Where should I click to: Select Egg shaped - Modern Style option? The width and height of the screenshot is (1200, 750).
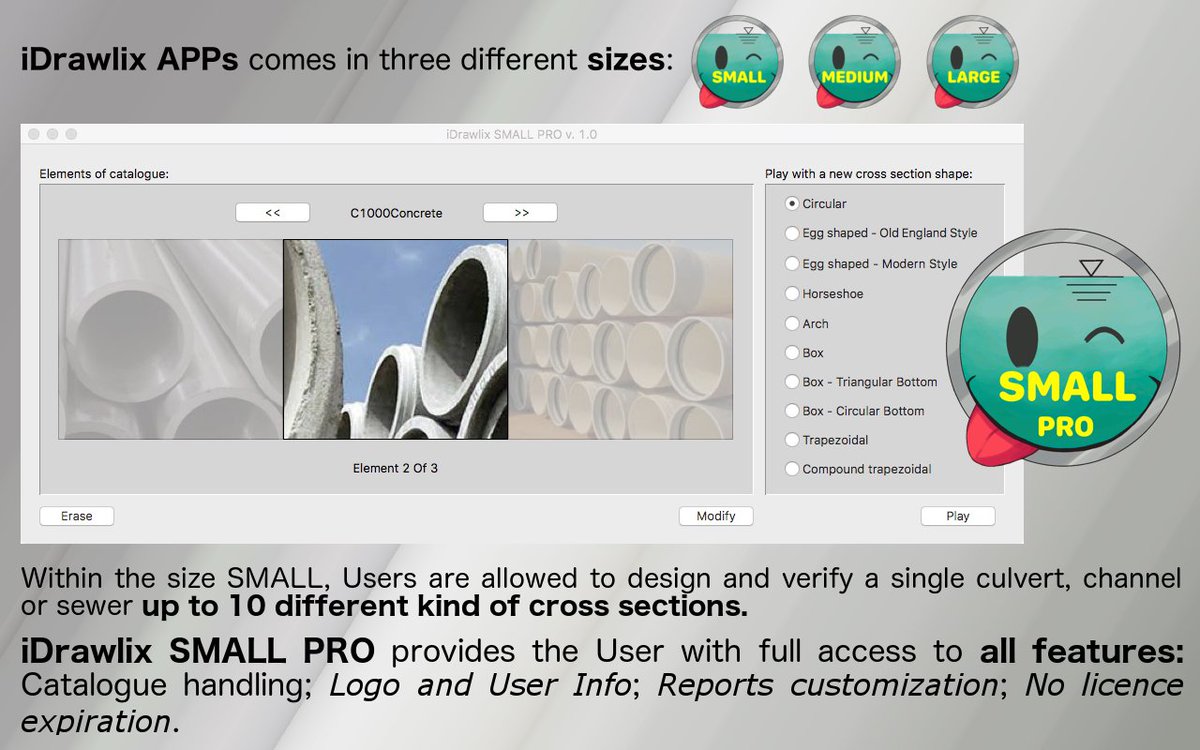click(x=792, y=264)
